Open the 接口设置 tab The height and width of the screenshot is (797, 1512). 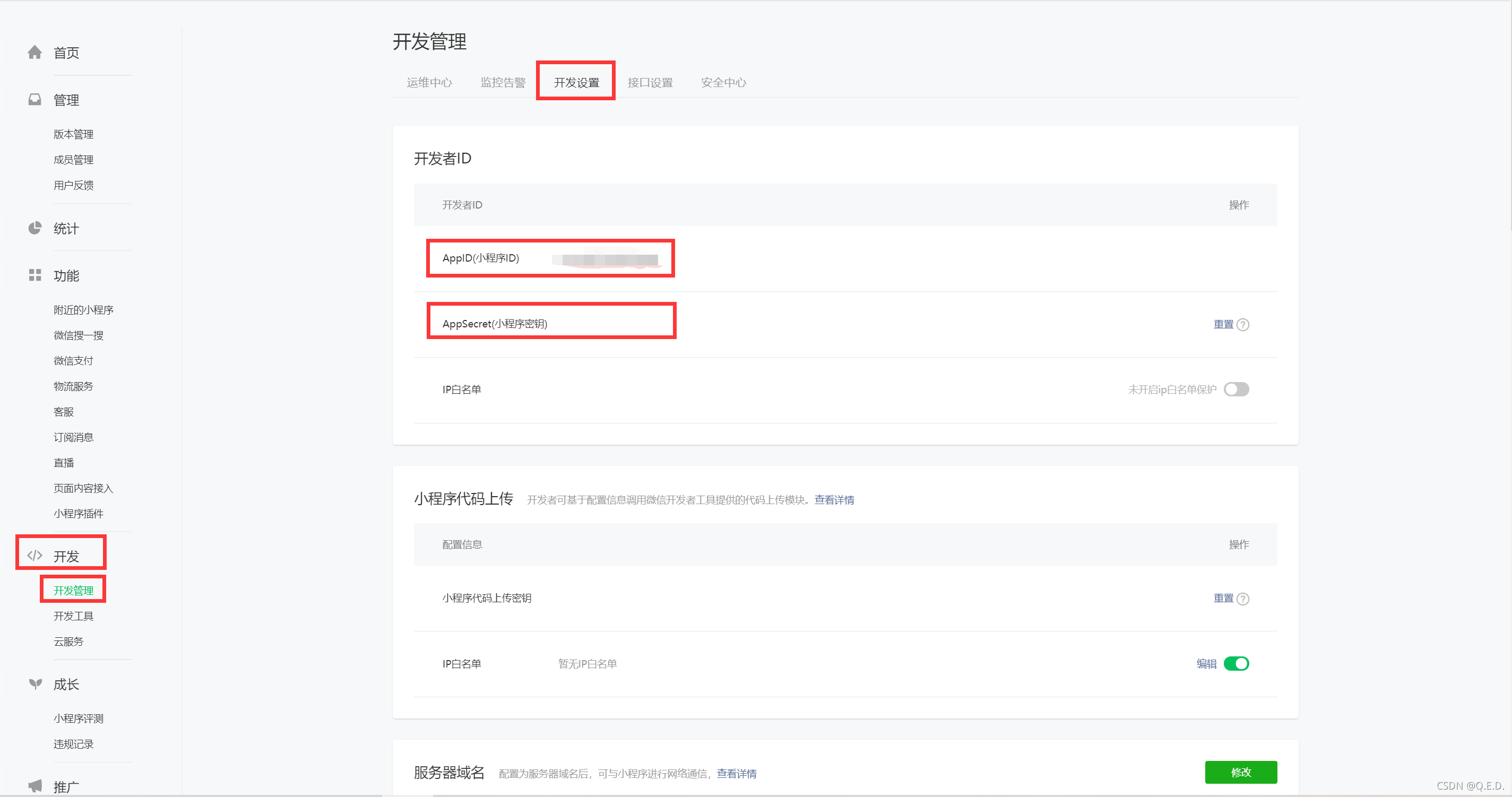point(650,82)
